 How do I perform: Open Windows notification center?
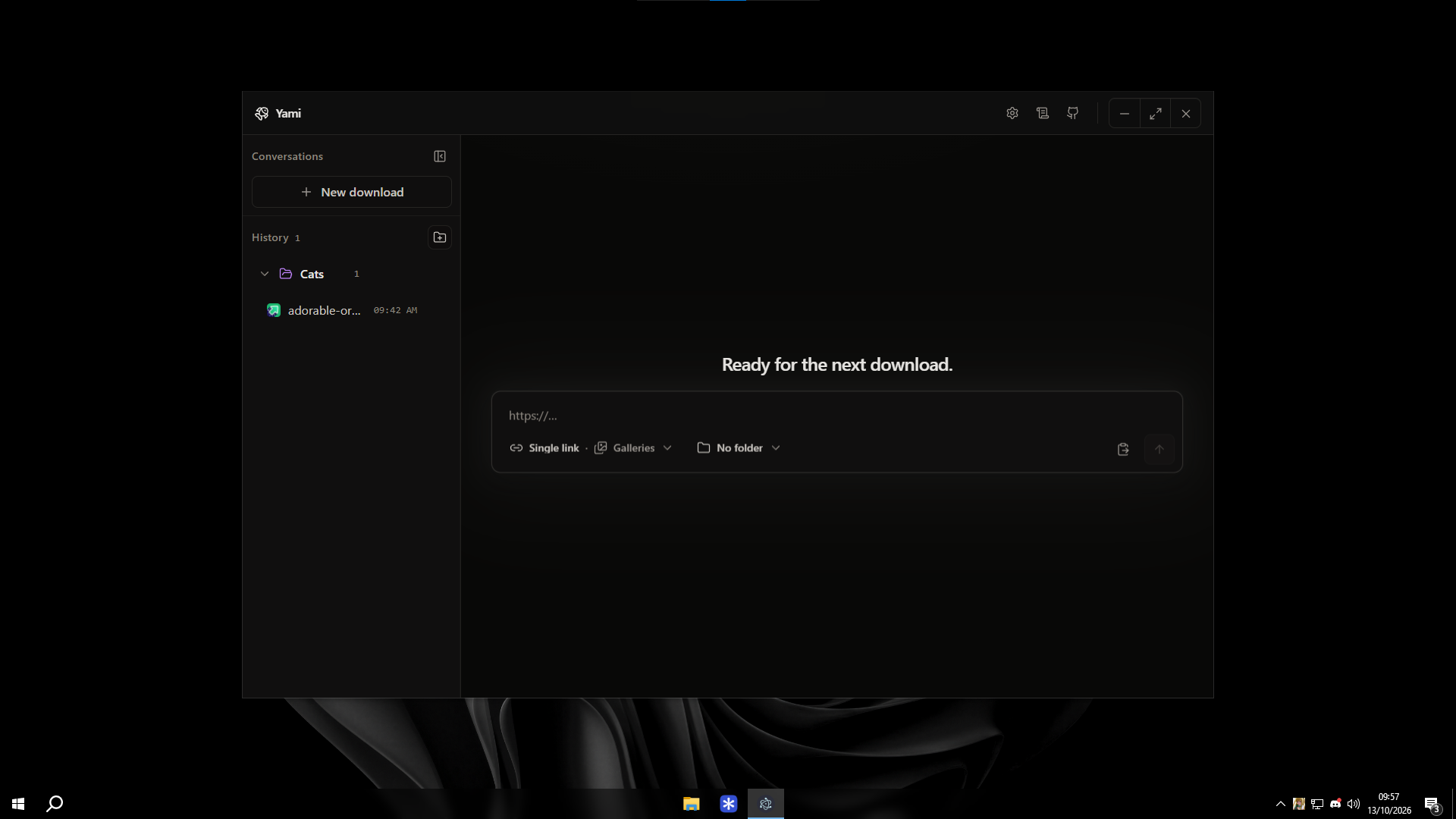pos(1432,804)
